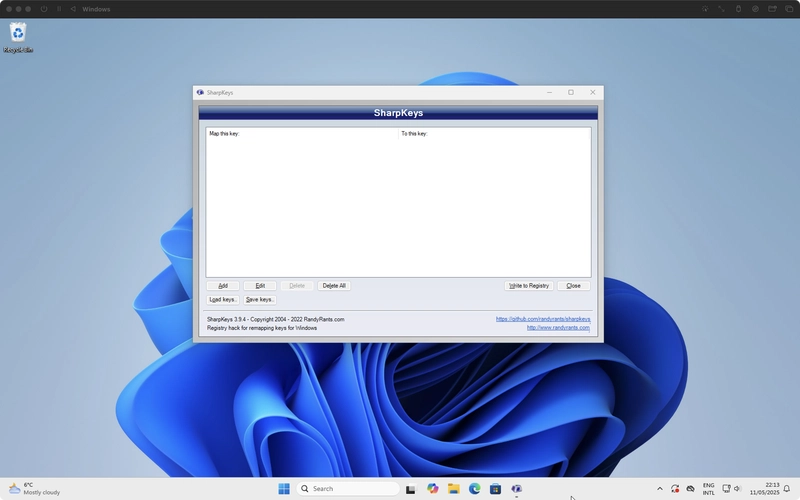Click the volume speaker tray icon

click(737, 489)
